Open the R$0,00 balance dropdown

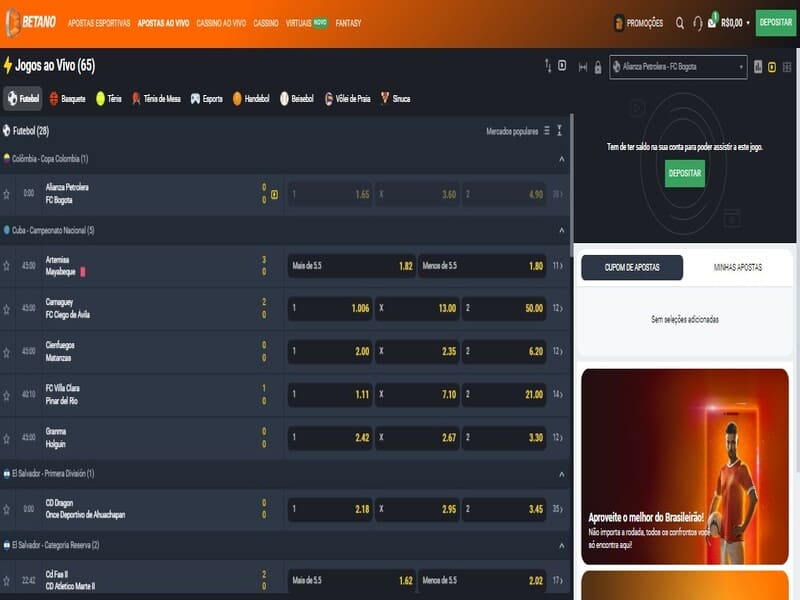[x=735, y=23]
